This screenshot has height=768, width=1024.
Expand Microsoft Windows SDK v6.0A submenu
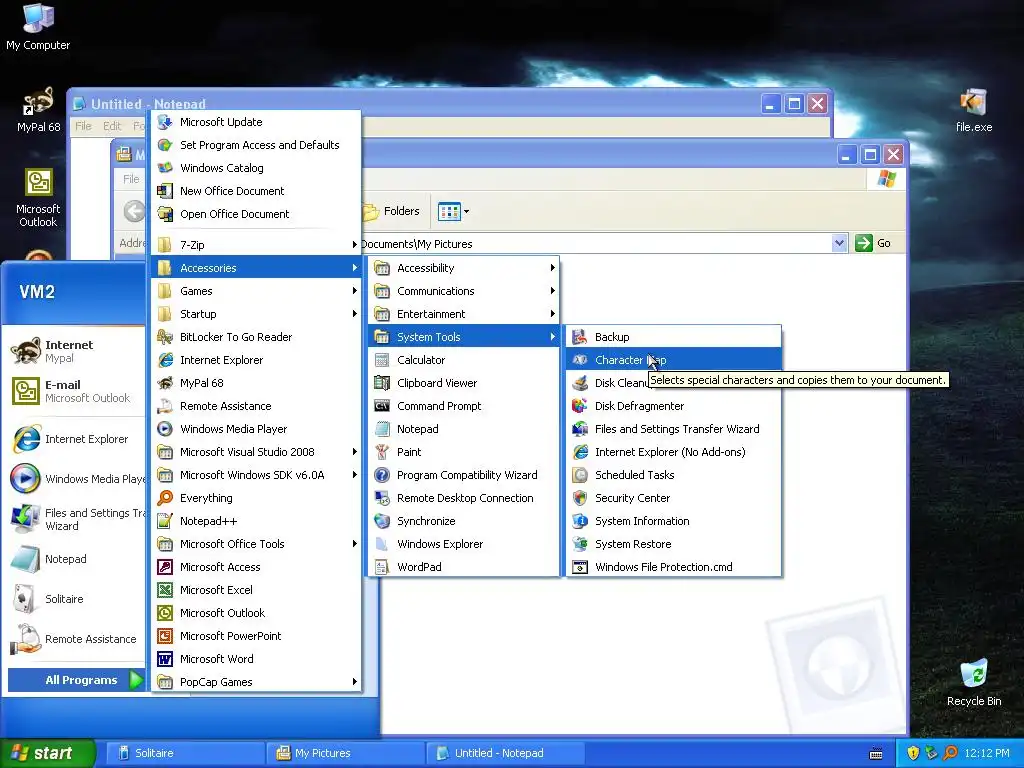pos(257,475)
